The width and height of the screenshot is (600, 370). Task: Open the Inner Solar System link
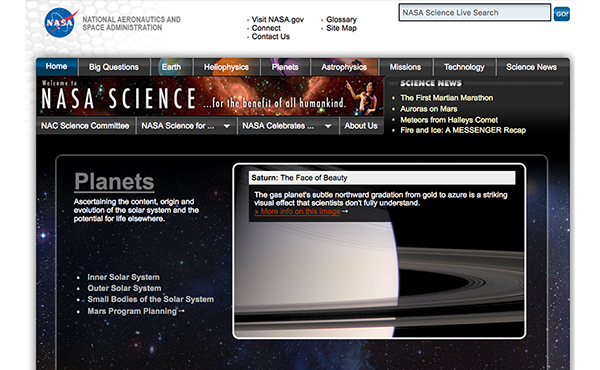coord(123,277)
